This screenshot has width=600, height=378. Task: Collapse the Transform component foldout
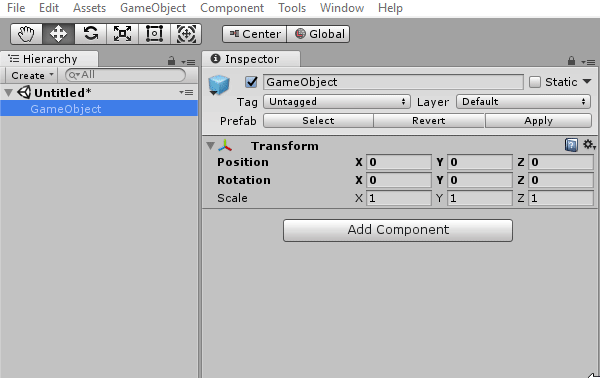tap(210, 146)
